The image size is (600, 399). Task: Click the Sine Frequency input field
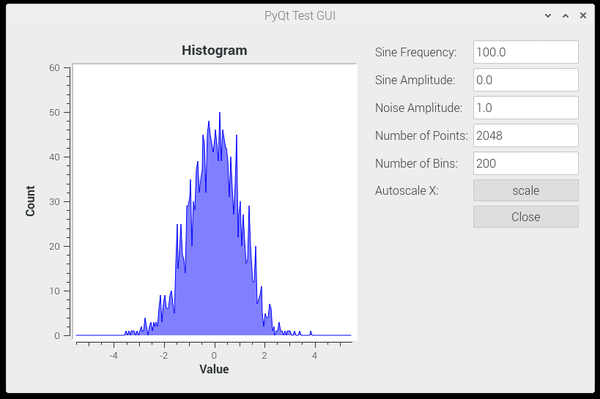tap(526, 52)
